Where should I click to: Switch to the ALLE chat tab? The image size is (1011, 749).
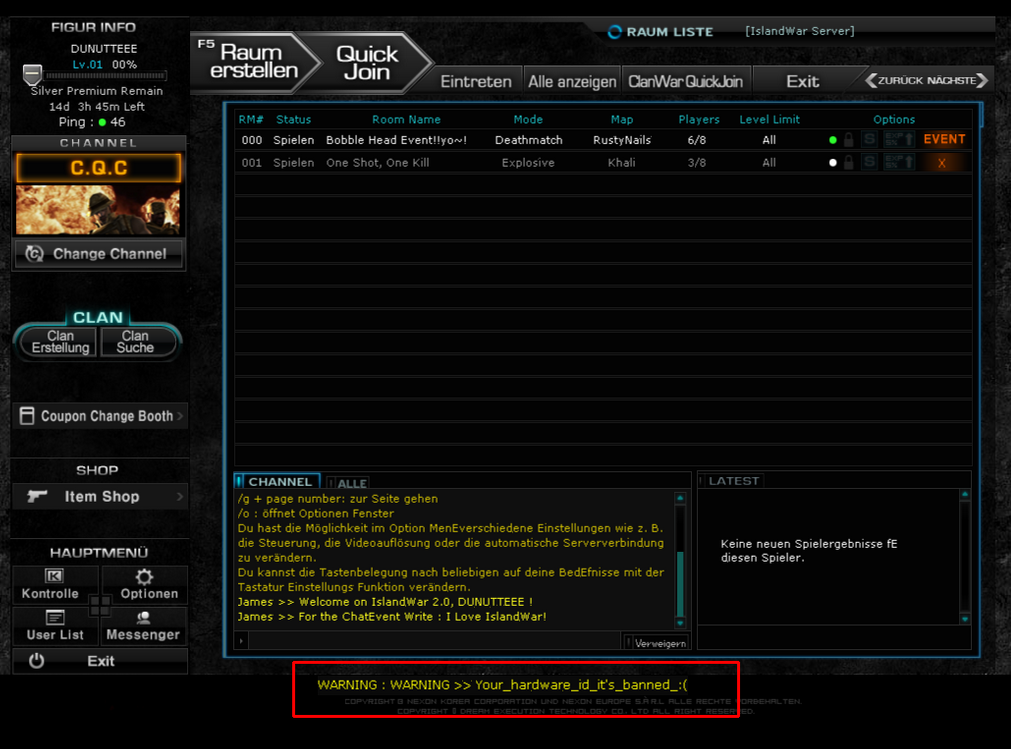coord(348,483)
